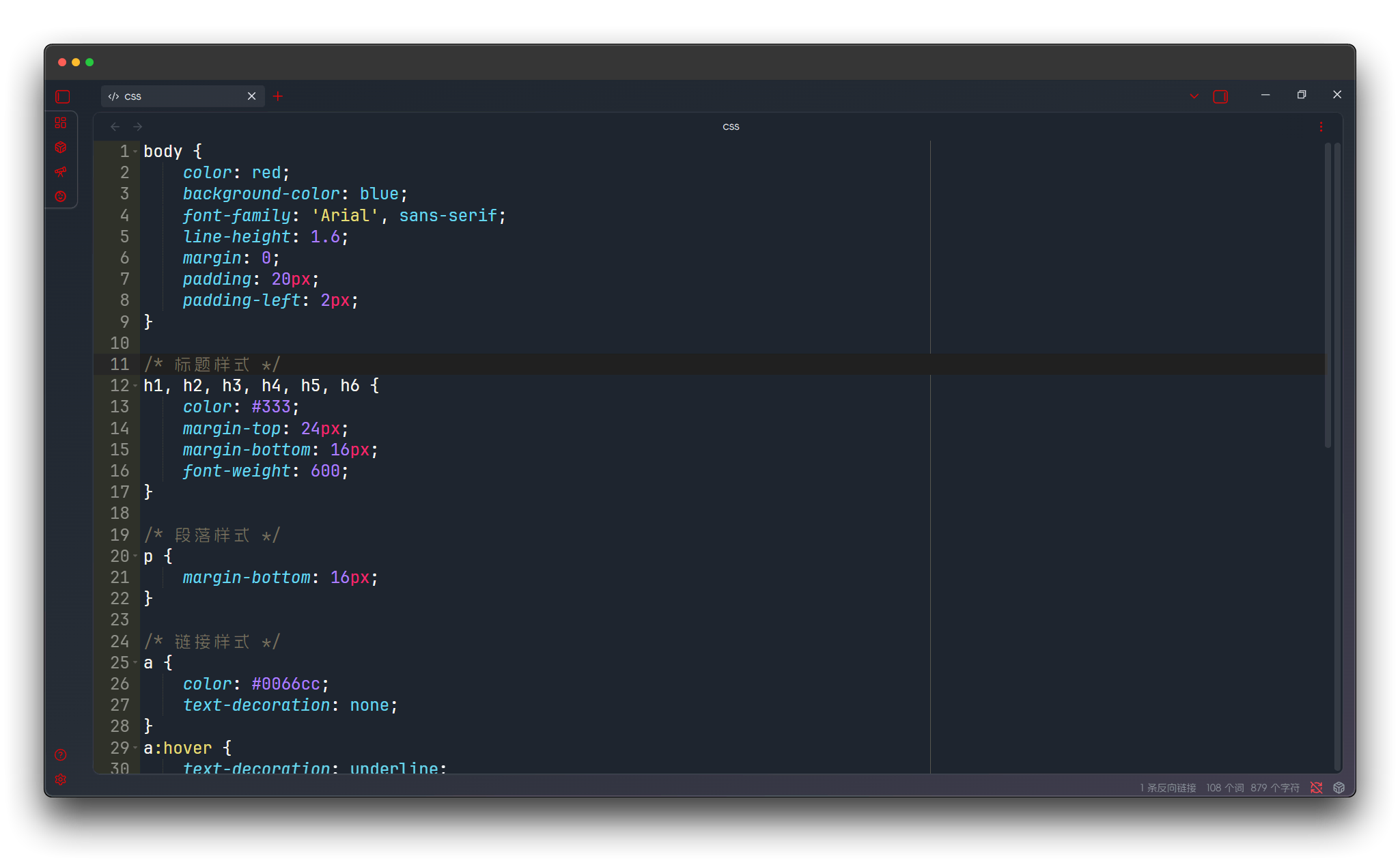1400x863 pixels.
Task: Select the cube icon in the left ribbon
Action: click(x=61, y=147)
